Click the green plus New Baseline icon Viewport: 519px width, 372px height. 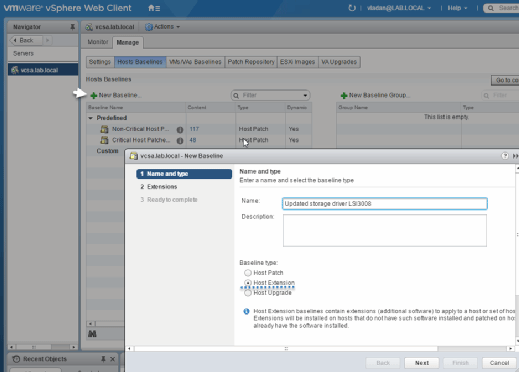click(x=94, y=96)
